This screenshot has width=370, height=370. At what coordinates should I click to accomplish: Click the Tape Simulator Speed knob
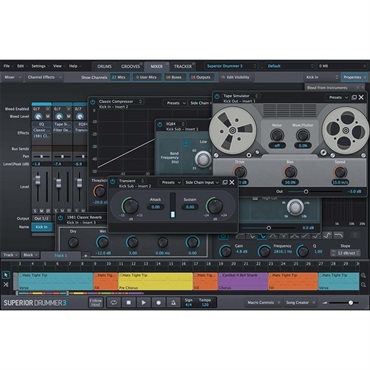click(x=340, y=172)
